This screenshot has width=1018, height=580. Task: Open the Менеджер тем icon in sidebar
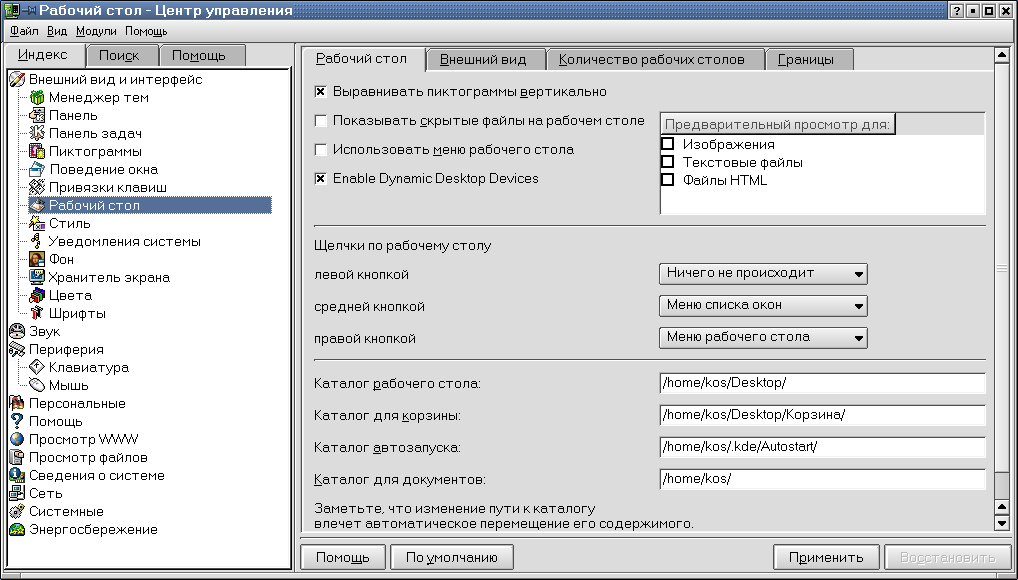[37, 98]
